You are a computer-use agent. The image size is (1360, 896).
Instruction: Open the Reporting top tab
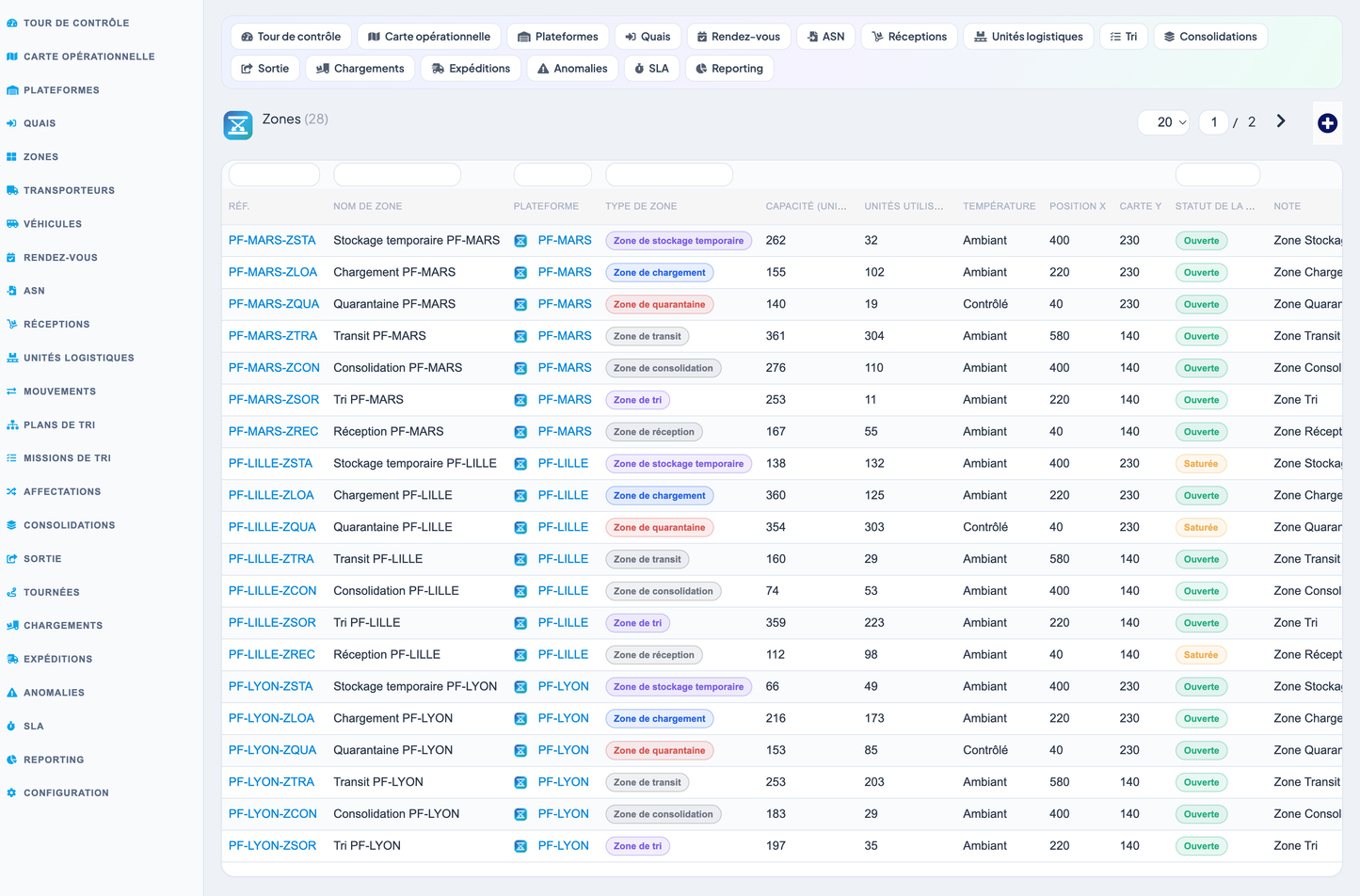729,69
